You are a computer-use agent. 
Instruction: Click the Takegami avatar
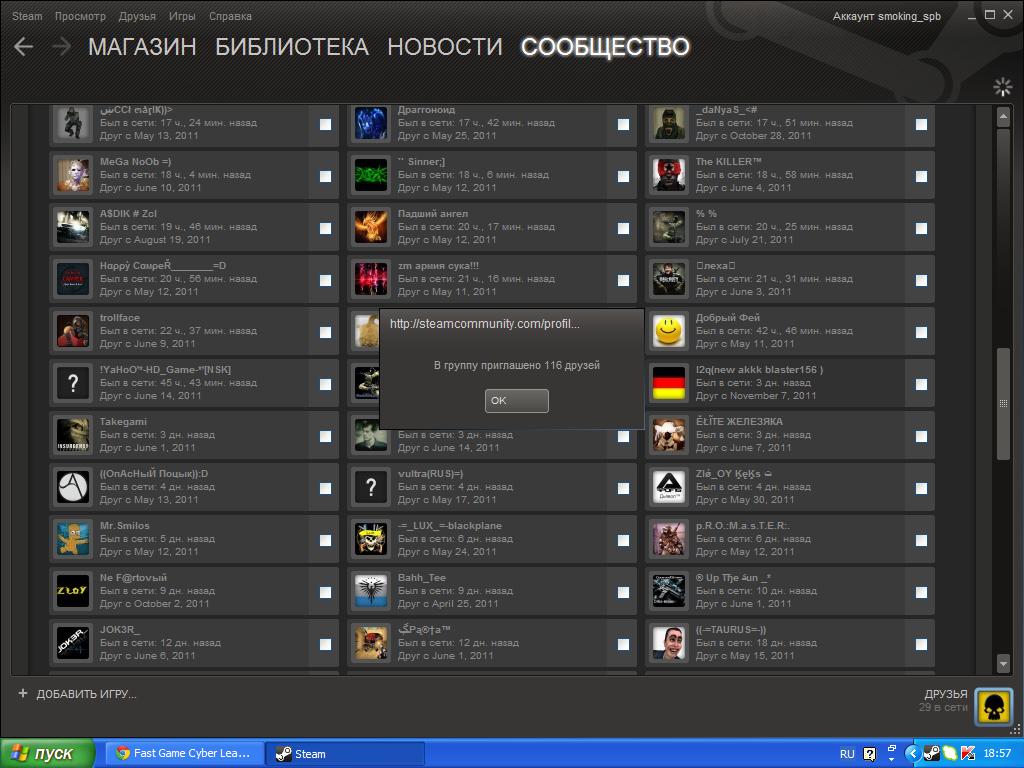pos(72,436)
